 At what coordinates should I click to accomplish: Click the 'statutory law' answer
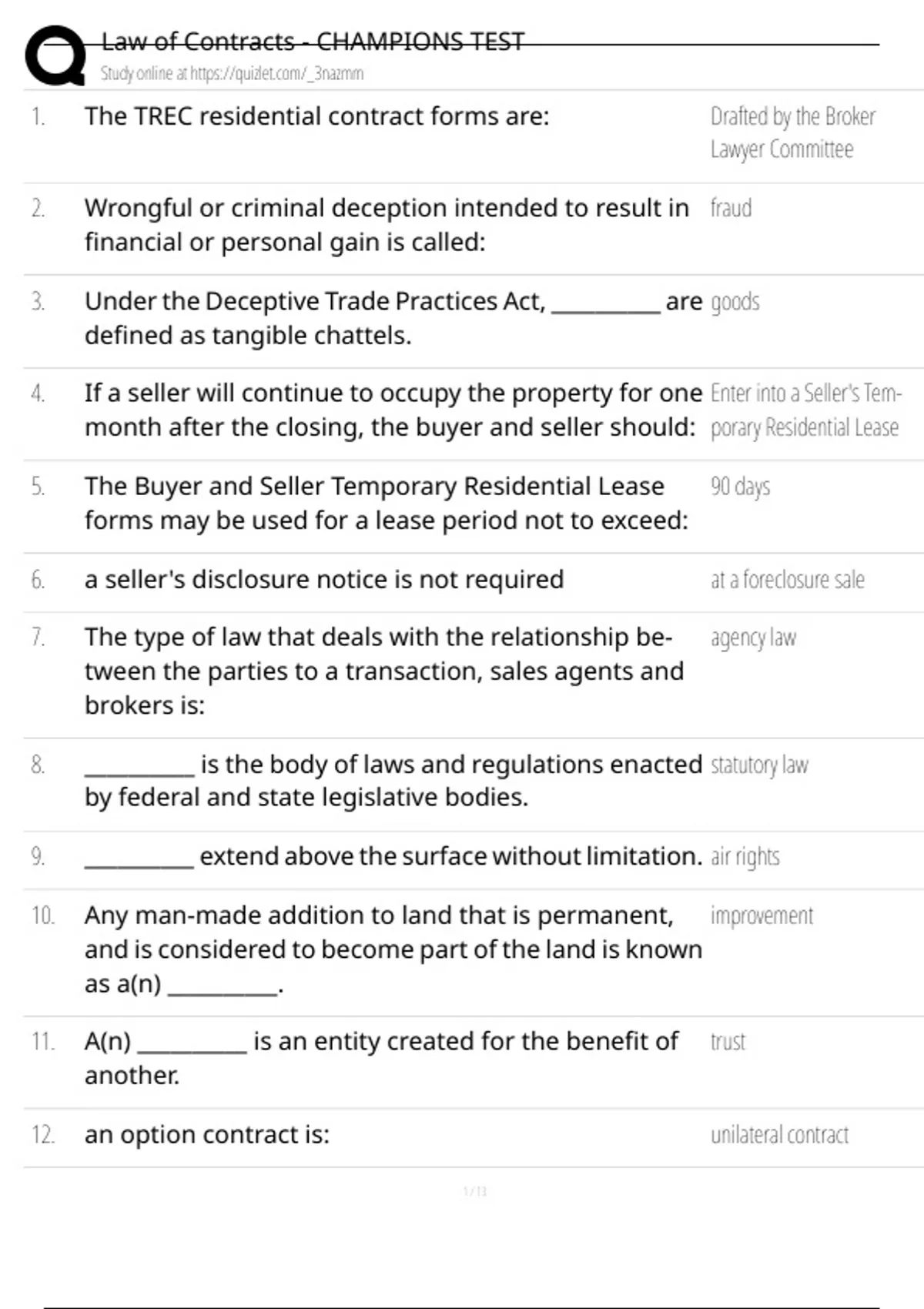tap(759, 765)
